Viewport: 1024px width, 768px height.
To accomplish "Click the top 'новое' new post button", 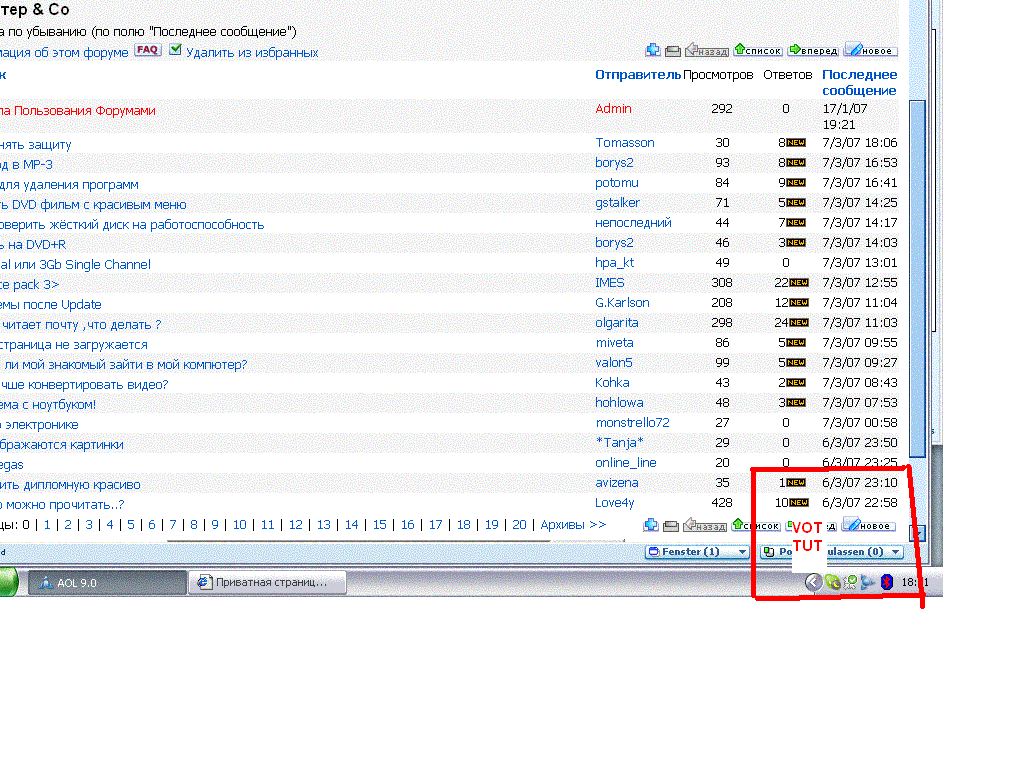I will [870, 50].
